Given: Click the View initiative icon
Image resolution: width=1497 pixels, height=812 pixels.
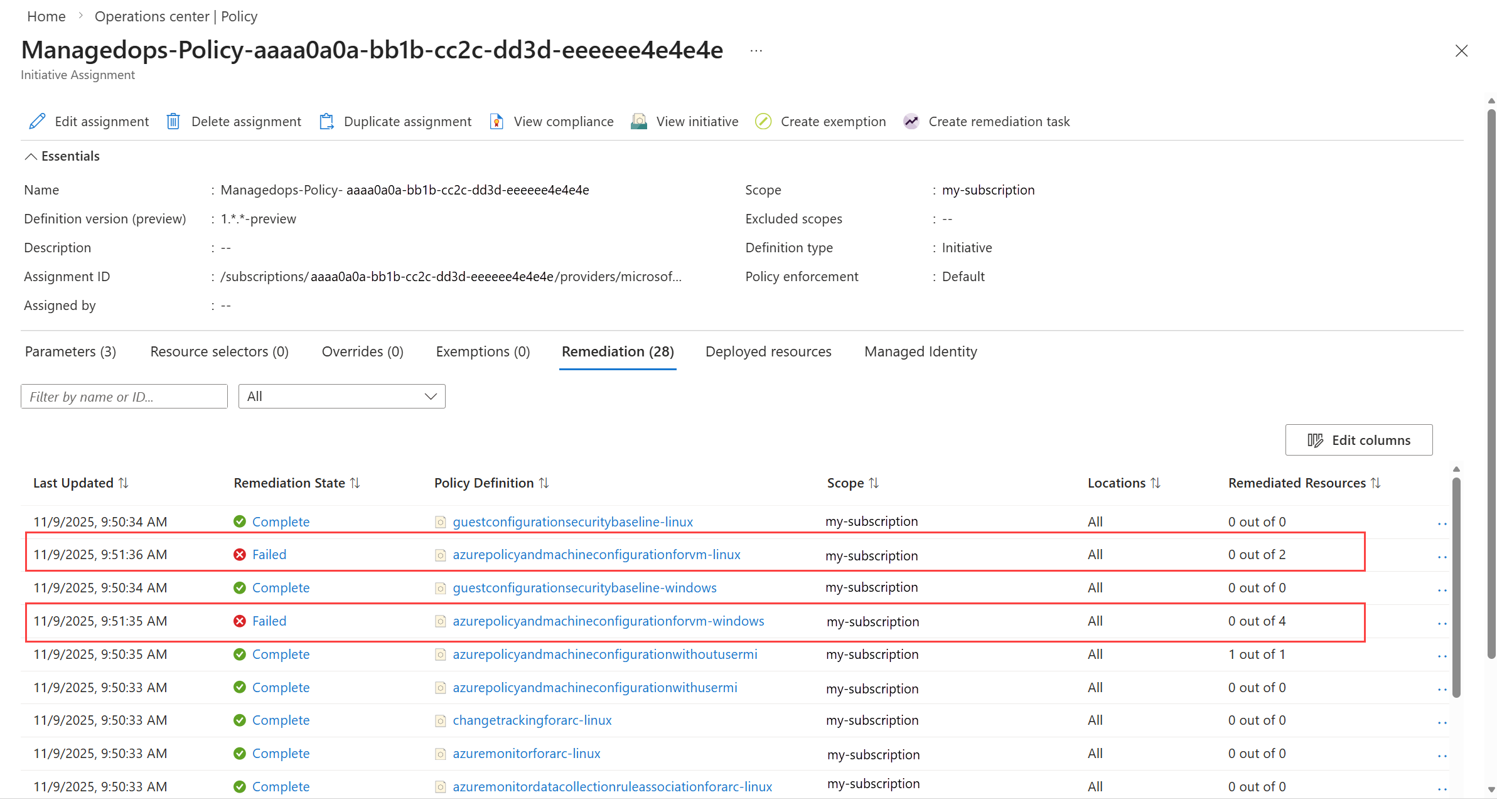Looking at the screenshot, I should point(639,121).
